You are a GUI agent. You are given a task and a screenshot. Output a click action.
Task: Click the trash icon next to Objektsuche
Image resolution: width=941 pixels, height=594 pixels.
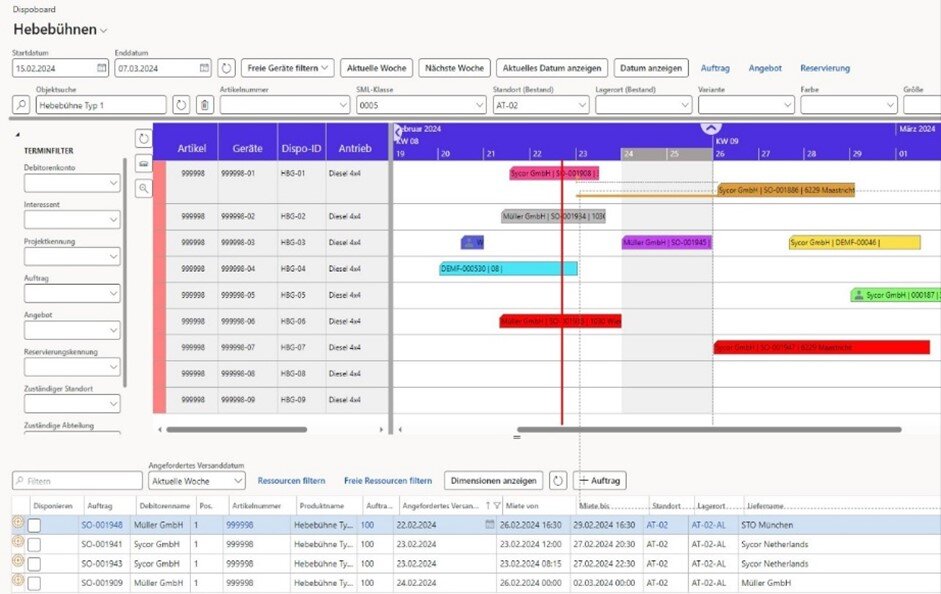pos(204,105)
